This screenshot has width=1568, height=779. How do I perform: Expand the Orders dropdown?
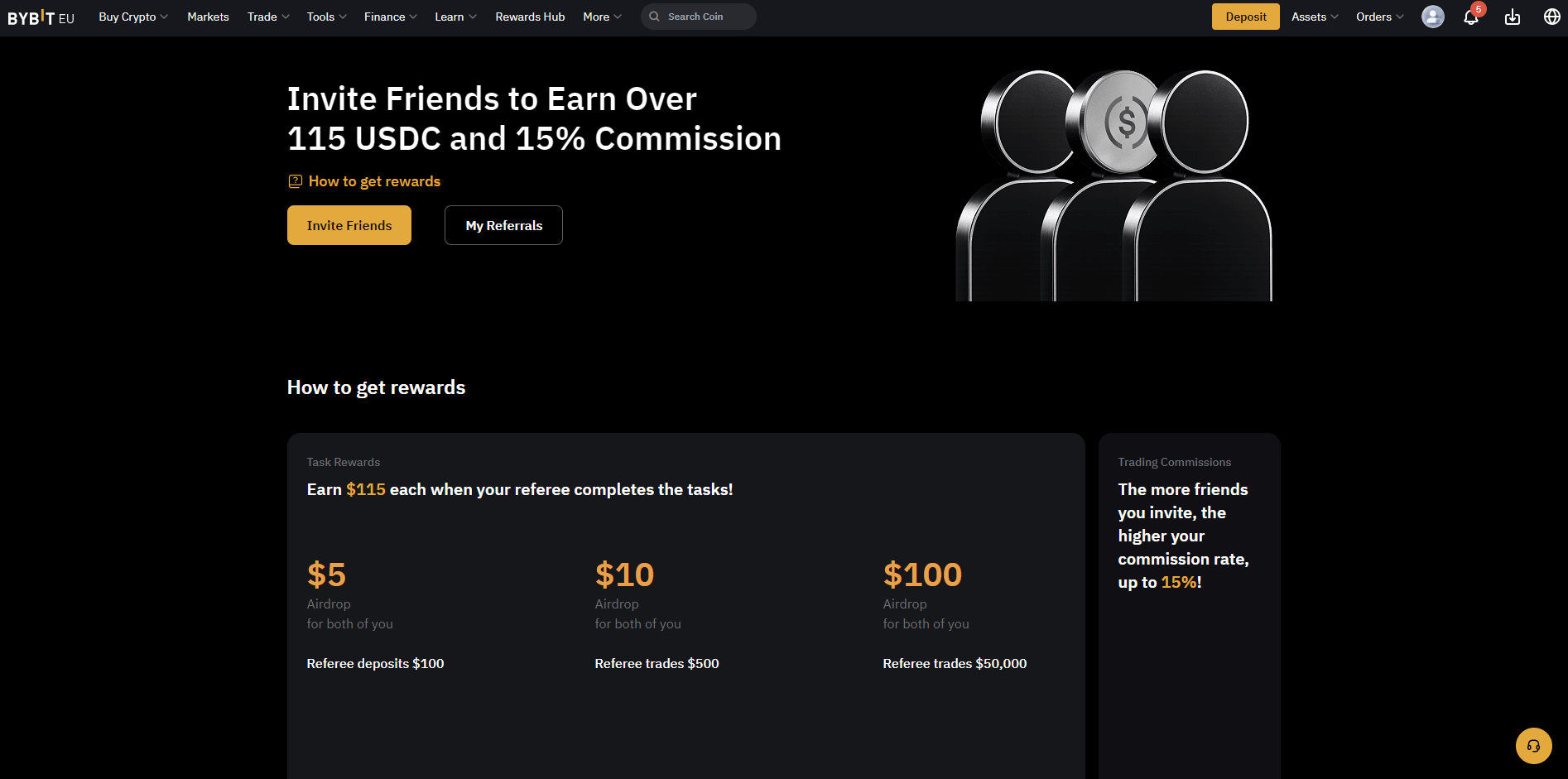tap(1379, 17)
